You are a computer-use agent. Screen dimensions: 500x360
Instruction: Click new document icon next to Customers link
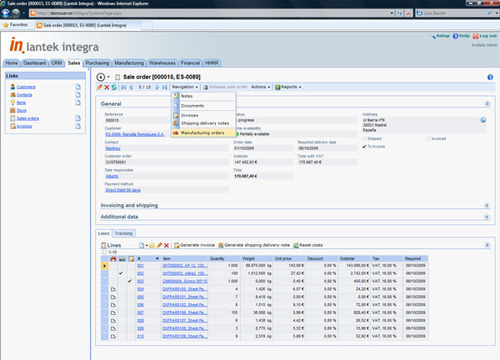[x=78, y=87]
